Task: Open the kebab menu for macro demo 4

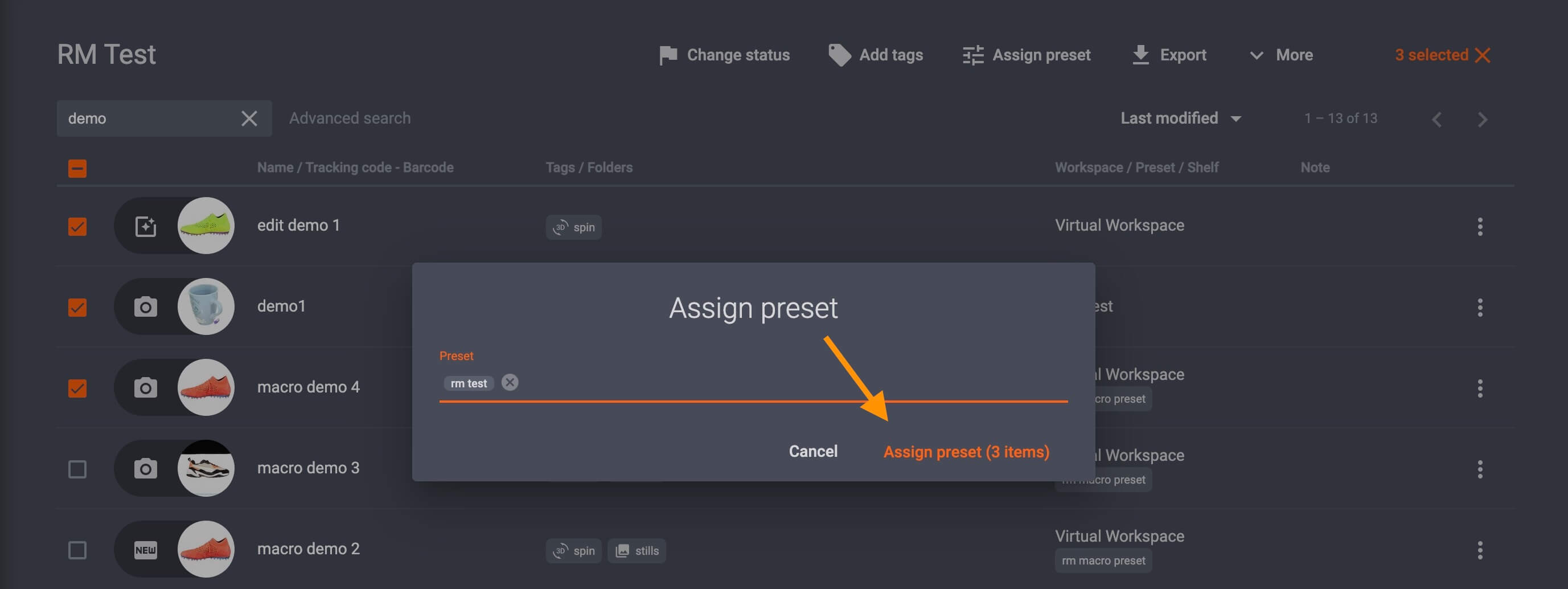Action: click(1480, 387)
